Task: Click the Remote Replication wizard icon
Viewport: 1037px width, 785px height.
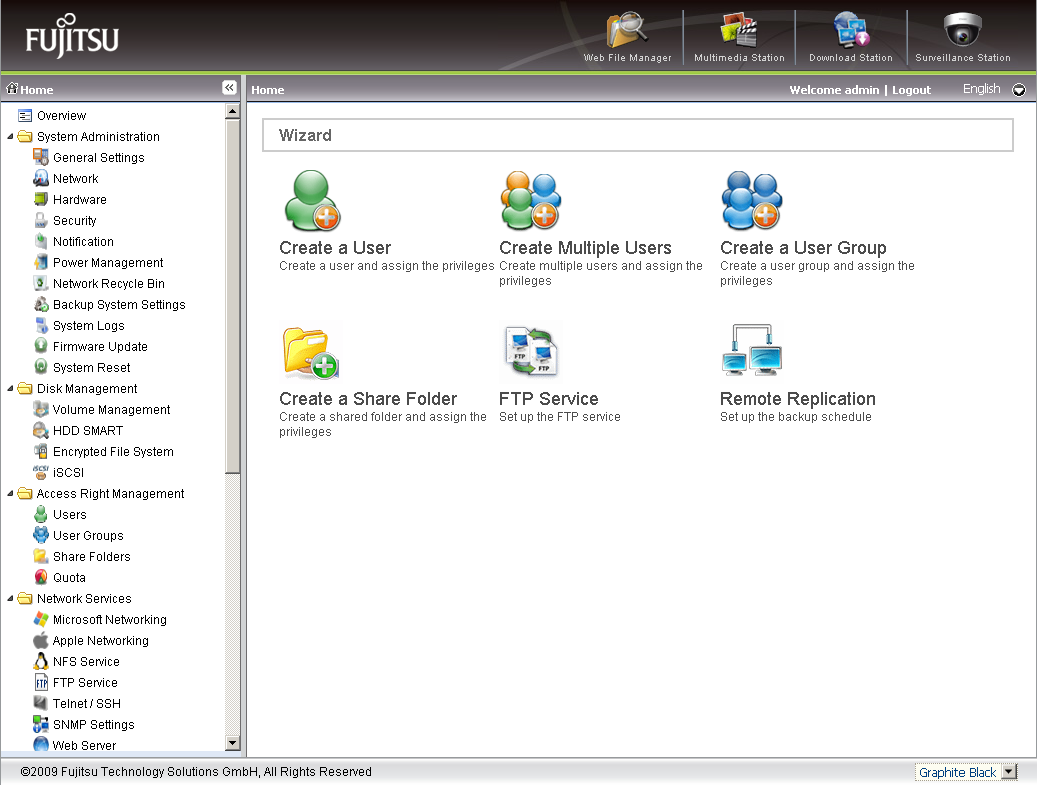Action: point(751,352)
